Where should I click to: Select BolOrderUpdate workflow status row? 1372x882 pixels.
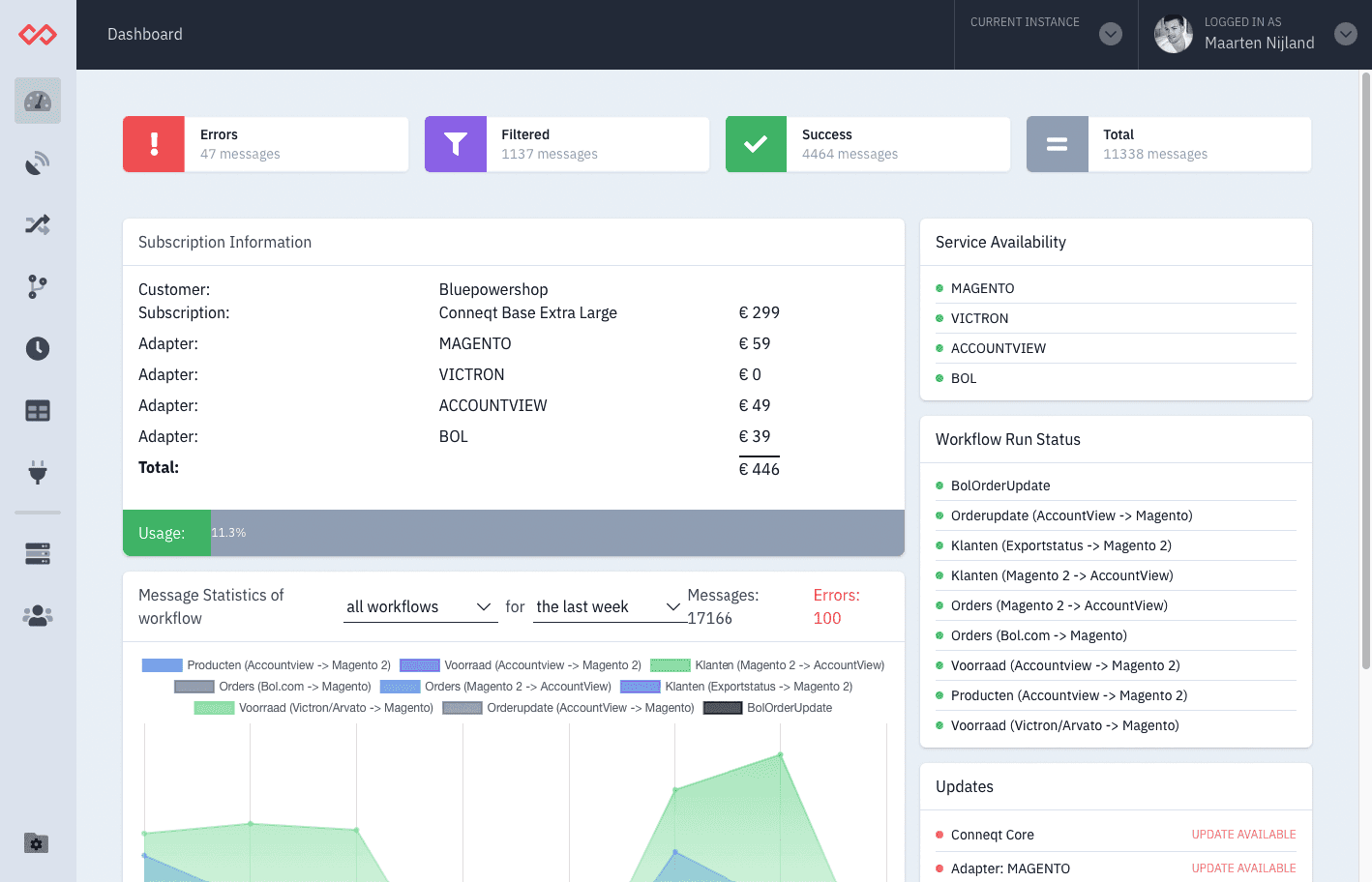click(1116, 485)
